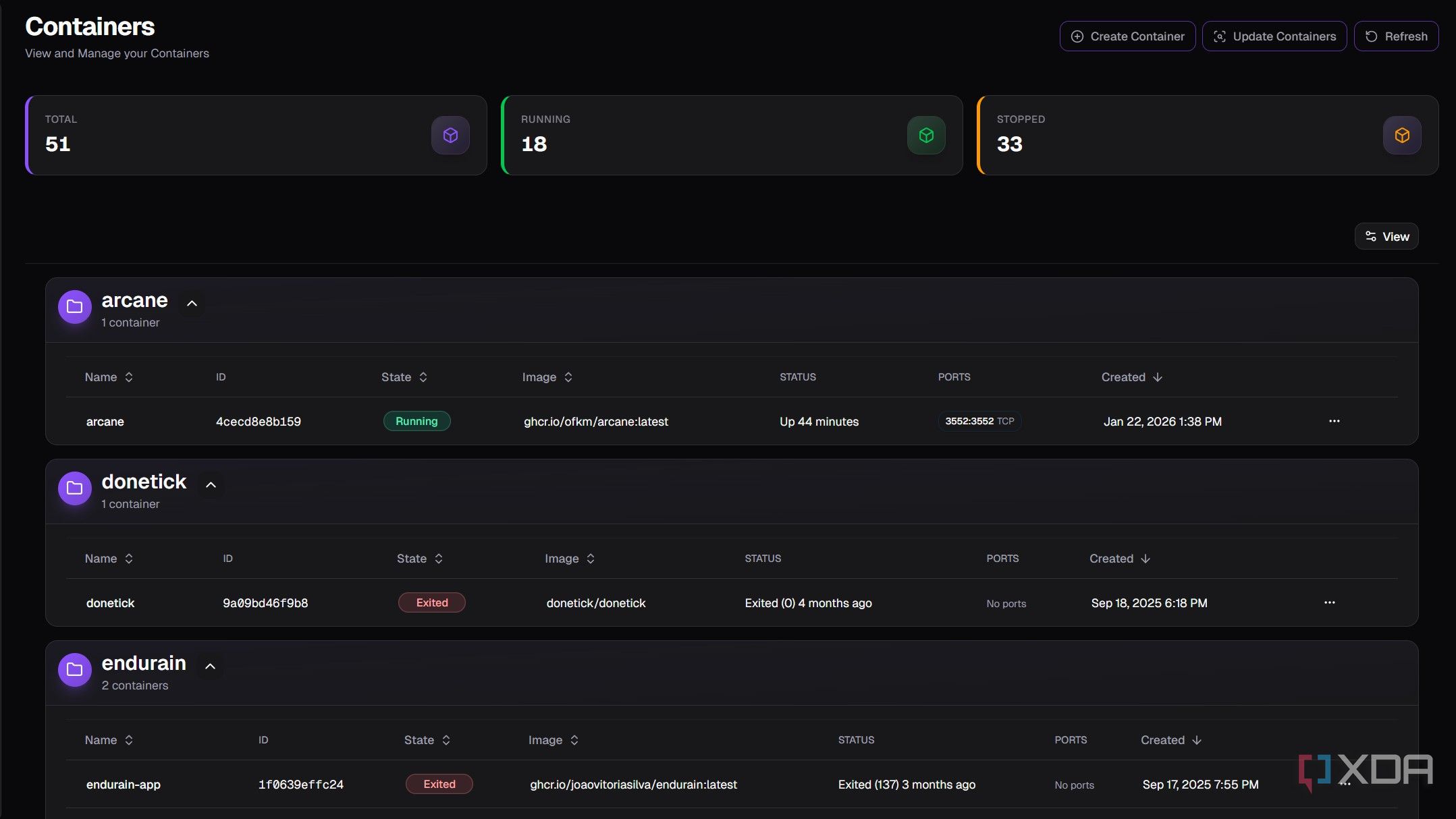This screenshot has width=1456, height=819.
Task: Click the Running state badge for arcane
Action: 416,421
